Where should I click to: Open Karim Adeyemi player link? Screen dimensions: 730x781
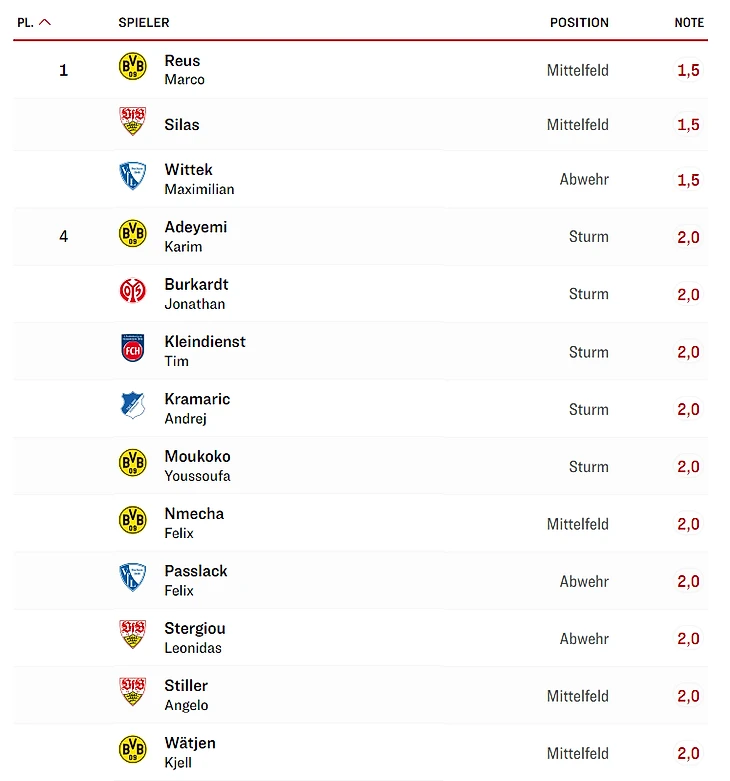(196, 237)
